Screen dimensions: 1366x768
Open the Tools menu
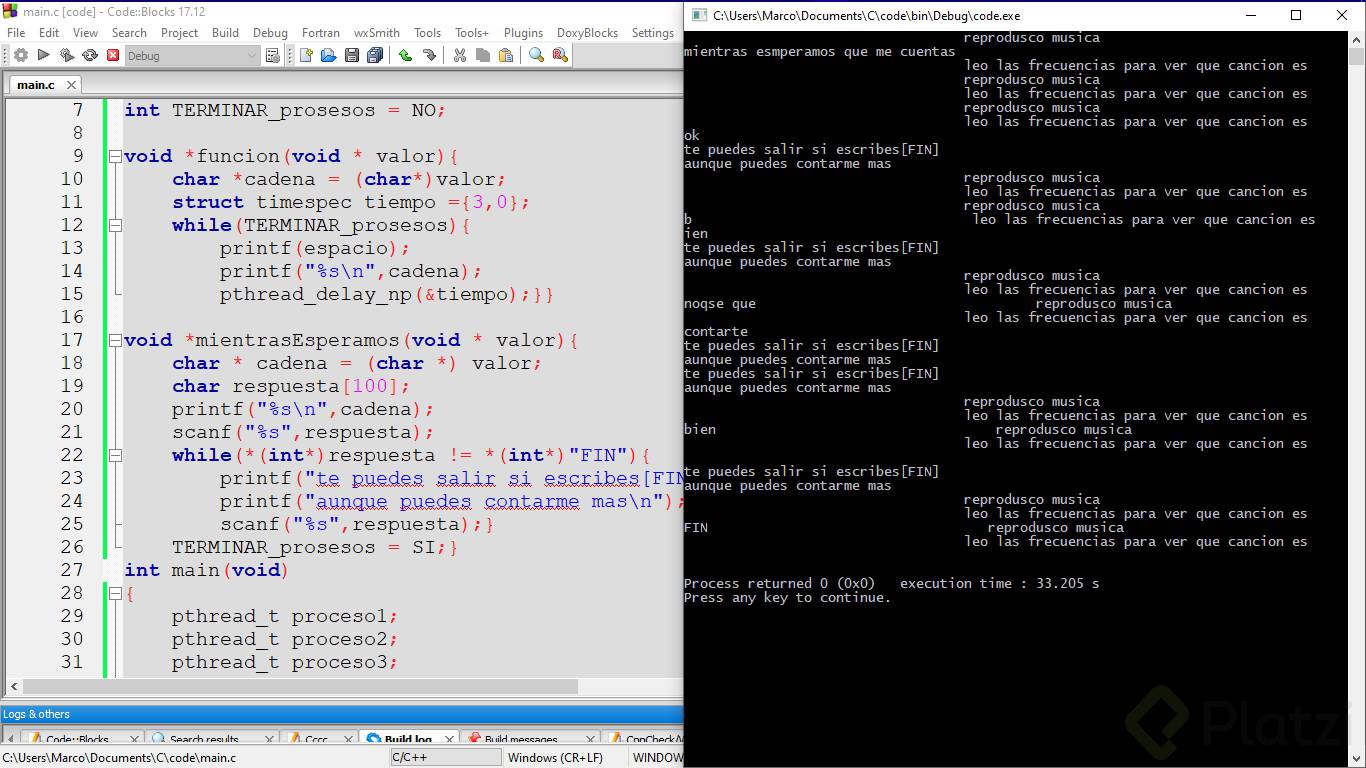point(427,33)
